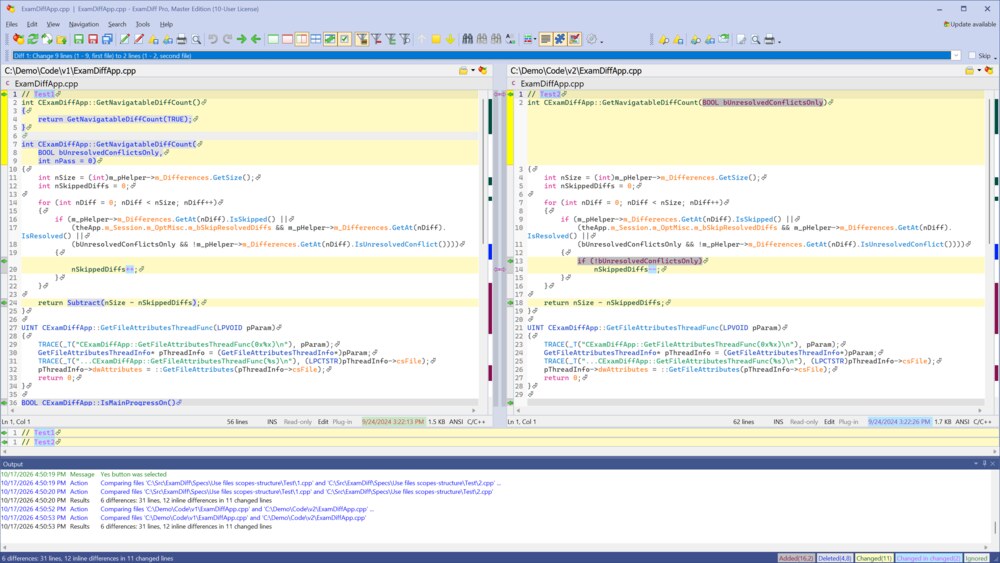Click the red pencil Edit second file icon
The width and height of the screenshot is (1000, 563).
pos(138,40)
